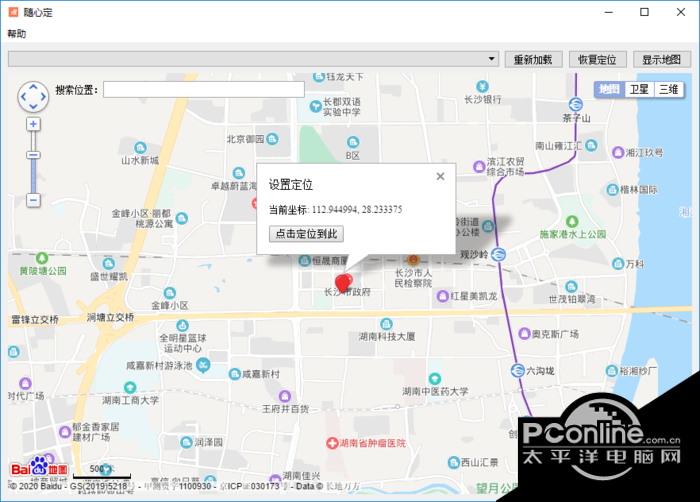Click the 红星美凯龙 shopping icon
Screen dimensions: 700x502
pyautogui.click(x=442, y=296)
